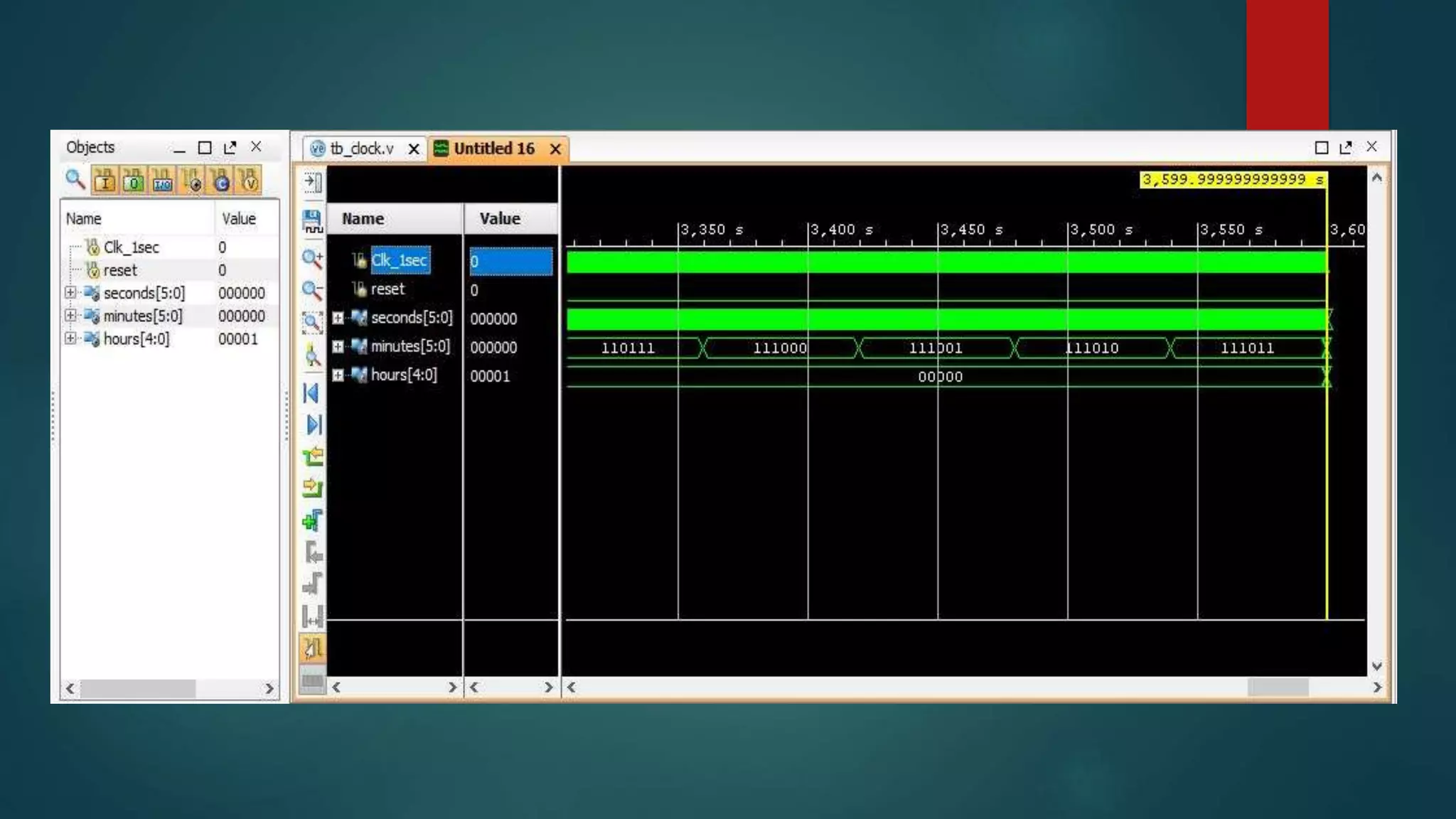The height and width of the screenshot is (819, 1456).
Task: Select minutes[5:0] in the Objects list
Action: (143, 316)
